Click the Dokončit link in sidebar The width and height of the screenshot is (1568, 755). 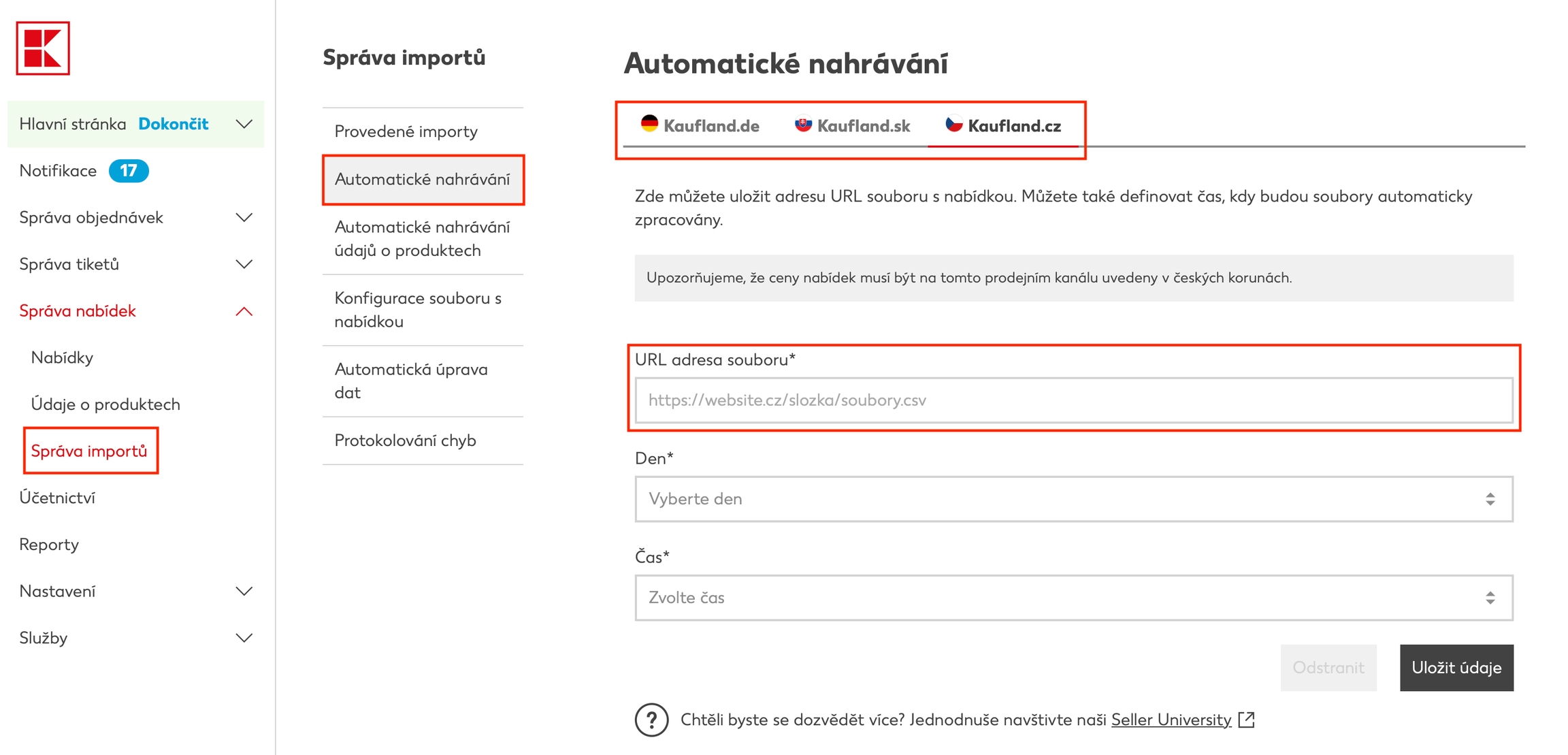(174, 124)
